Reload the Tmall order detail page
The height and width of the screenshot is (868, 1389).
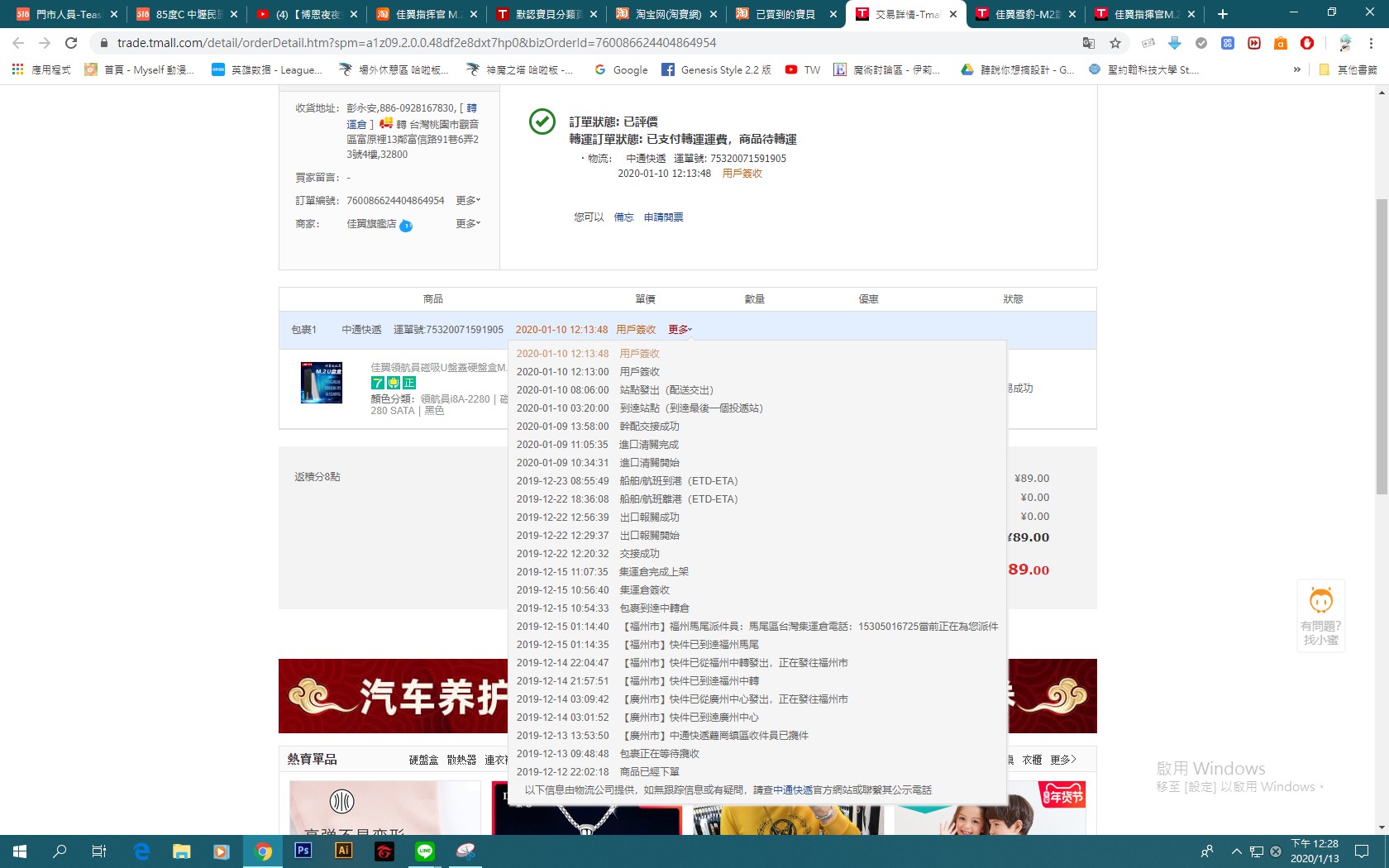coord(71,43)
